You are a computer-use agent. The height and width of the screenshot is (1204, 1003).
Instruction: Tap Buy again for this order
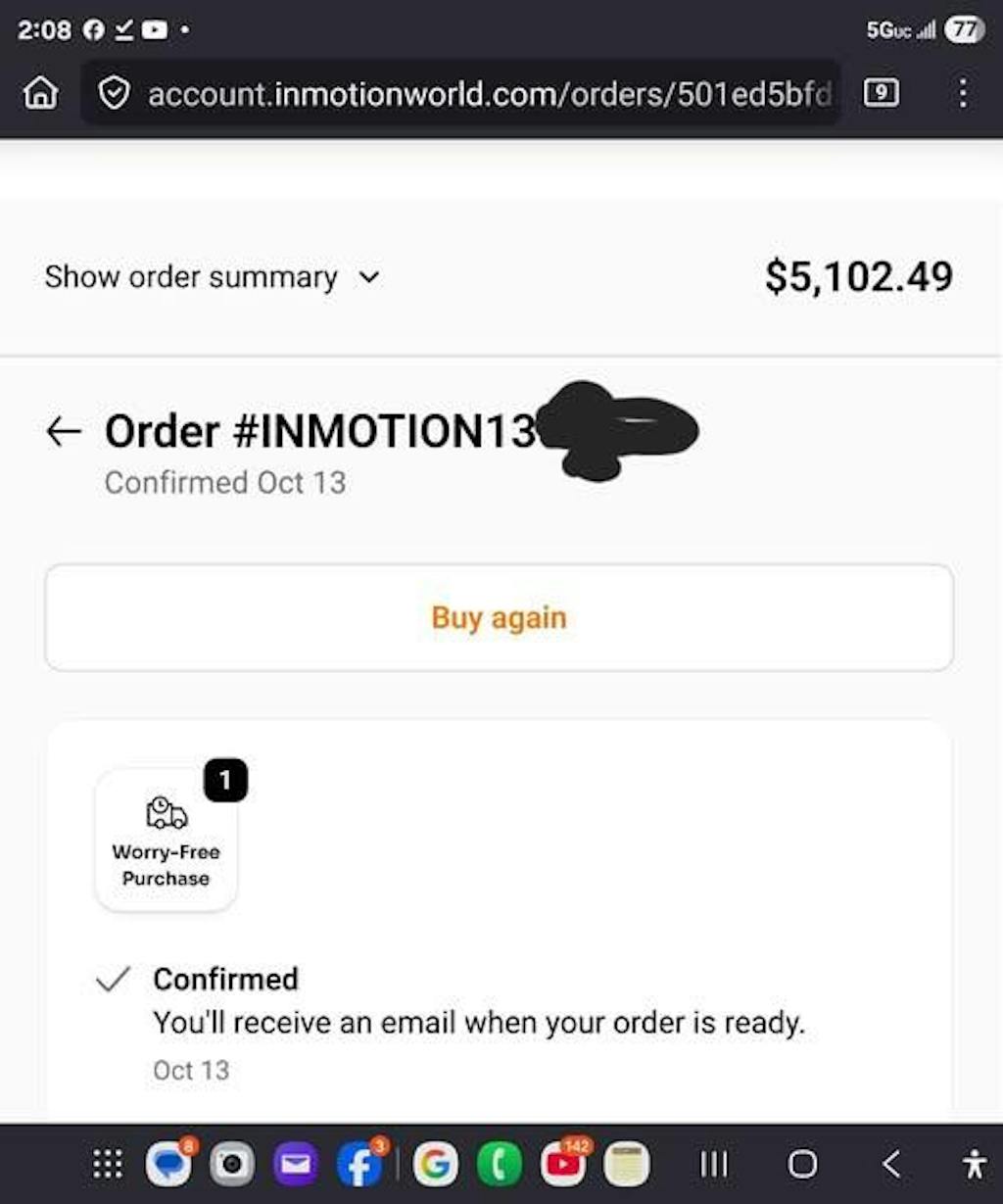coord(499,617)
